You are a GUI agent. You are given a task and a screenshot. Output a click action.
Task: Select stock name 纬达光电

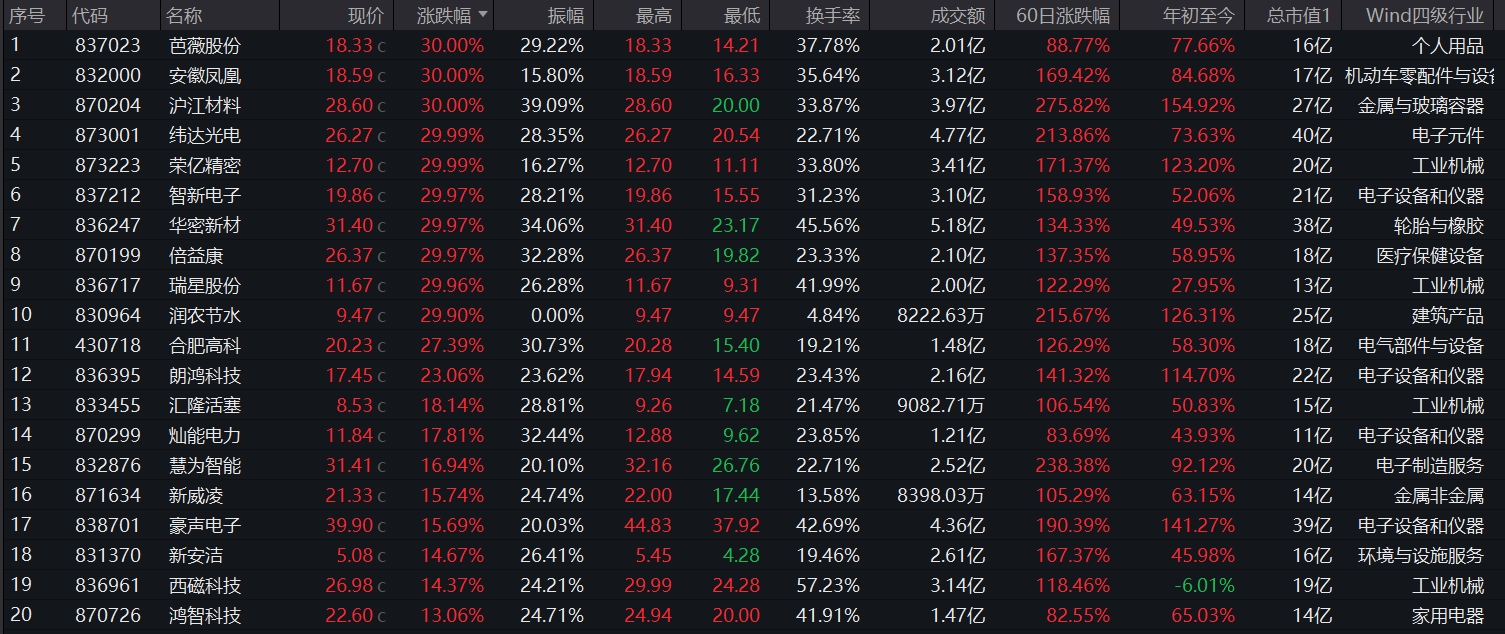[205, 135]
